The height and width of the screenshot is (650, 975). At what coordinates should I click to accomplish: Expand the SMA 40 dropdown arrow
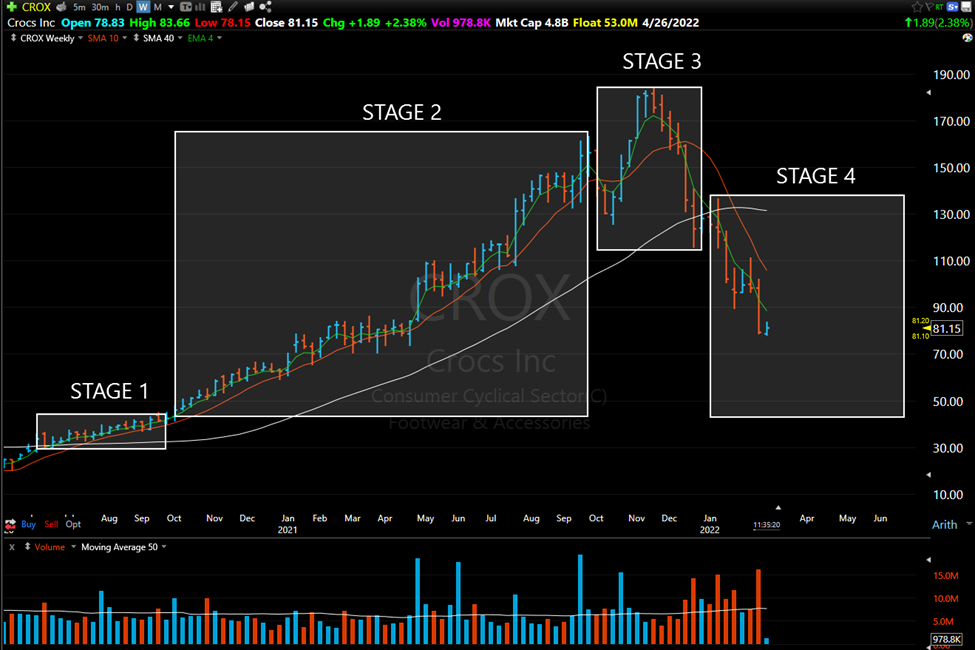[180, 38]
